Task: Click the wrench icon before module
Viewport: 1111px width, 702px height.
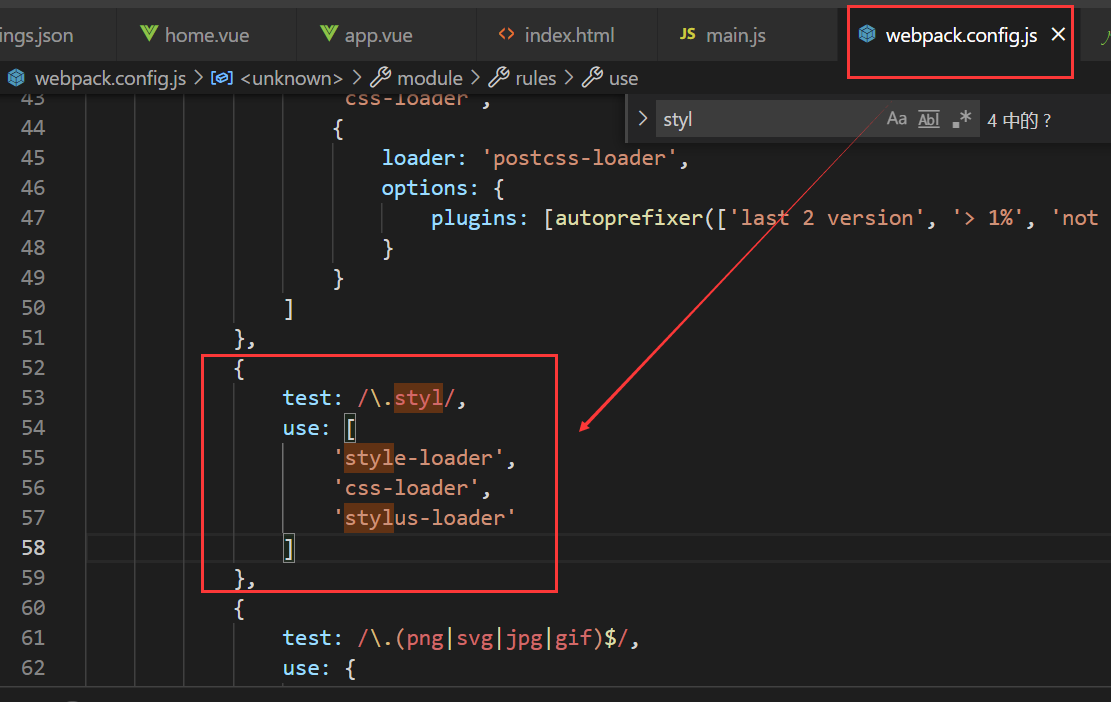Action: click(380, 77)
